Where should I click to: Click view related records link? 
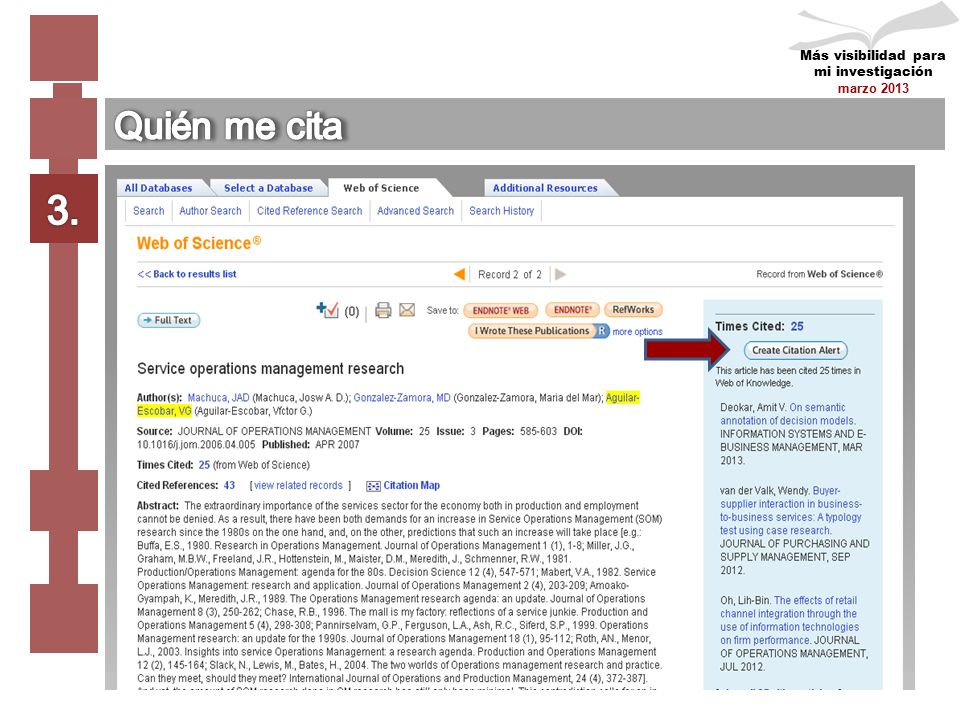298,486
